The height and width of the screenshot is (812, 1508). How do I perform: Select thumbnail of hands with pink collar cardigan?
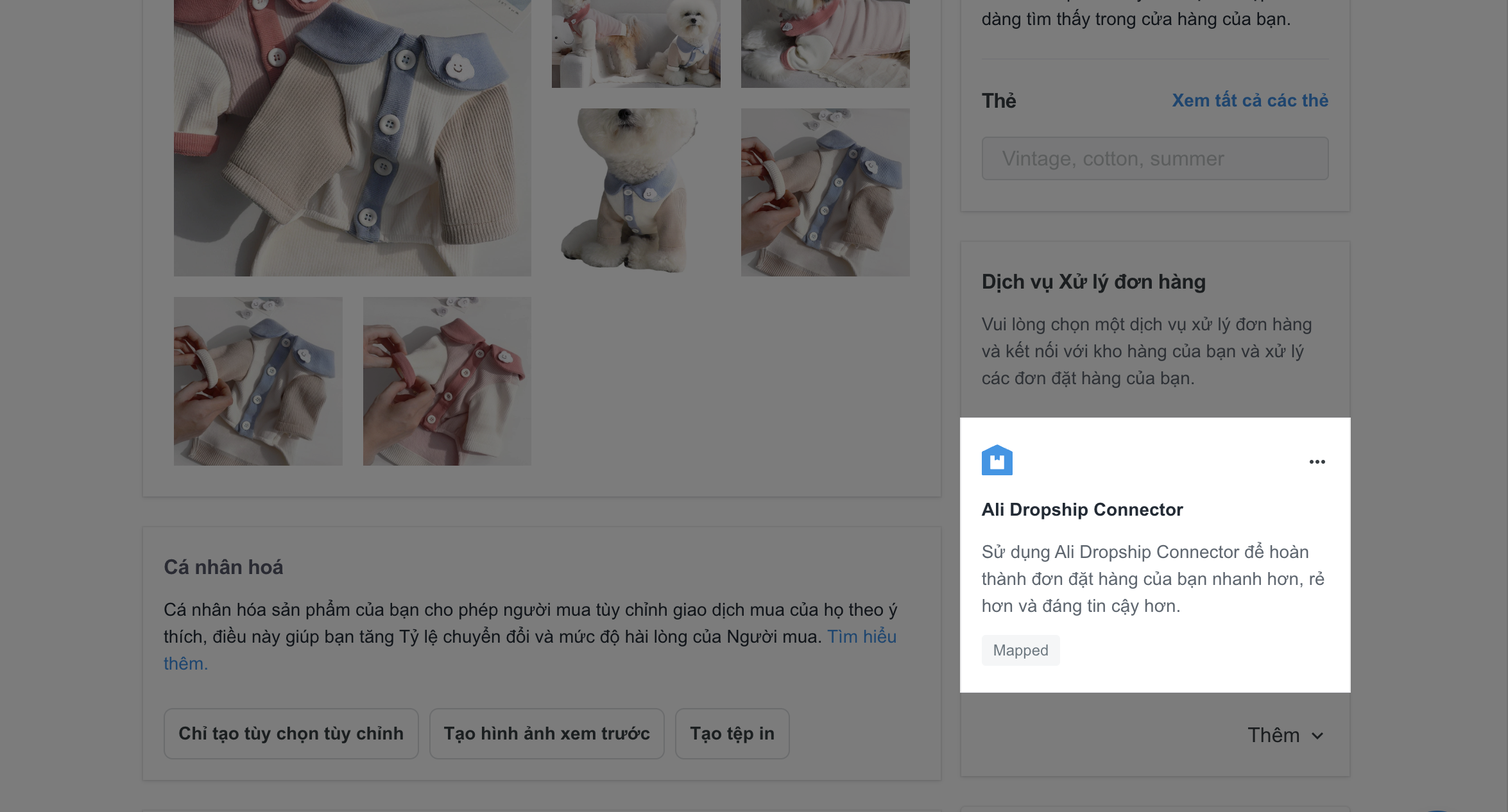coord(447,381)
